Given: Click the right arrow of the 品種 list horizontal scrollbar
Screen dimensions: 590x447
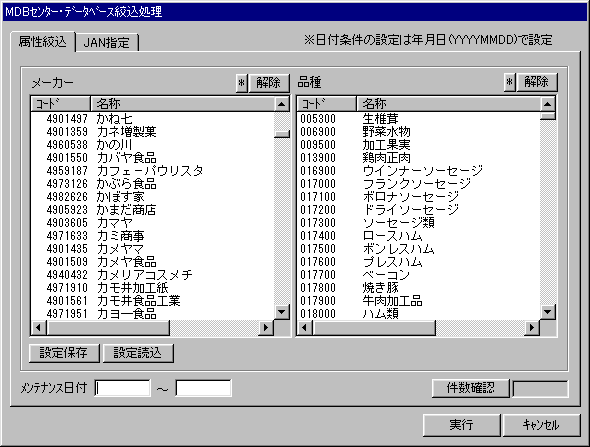Looking at the screenshot, I should pyautogui.click(x=531, y=327).
